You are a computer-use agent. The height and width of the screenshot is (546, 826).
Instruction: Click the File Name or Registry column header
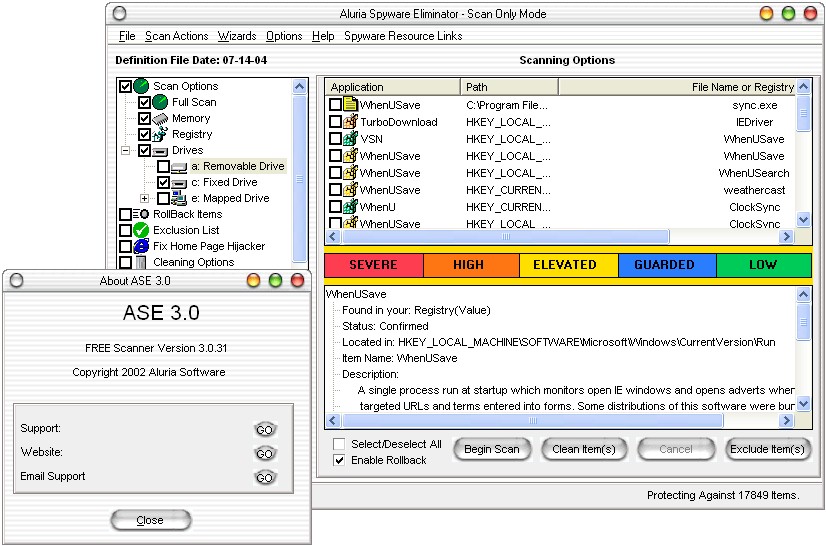coord(677,87)
